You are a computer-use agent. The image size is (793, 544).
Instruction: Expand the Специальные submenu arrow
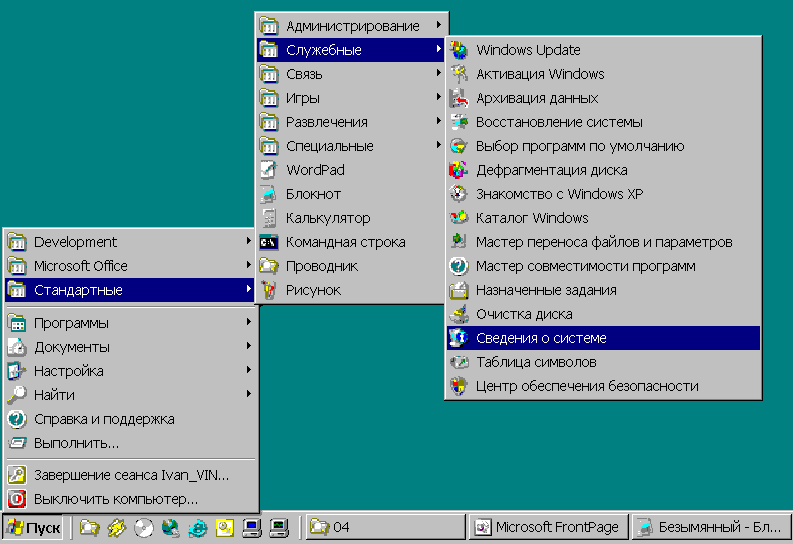438,145
